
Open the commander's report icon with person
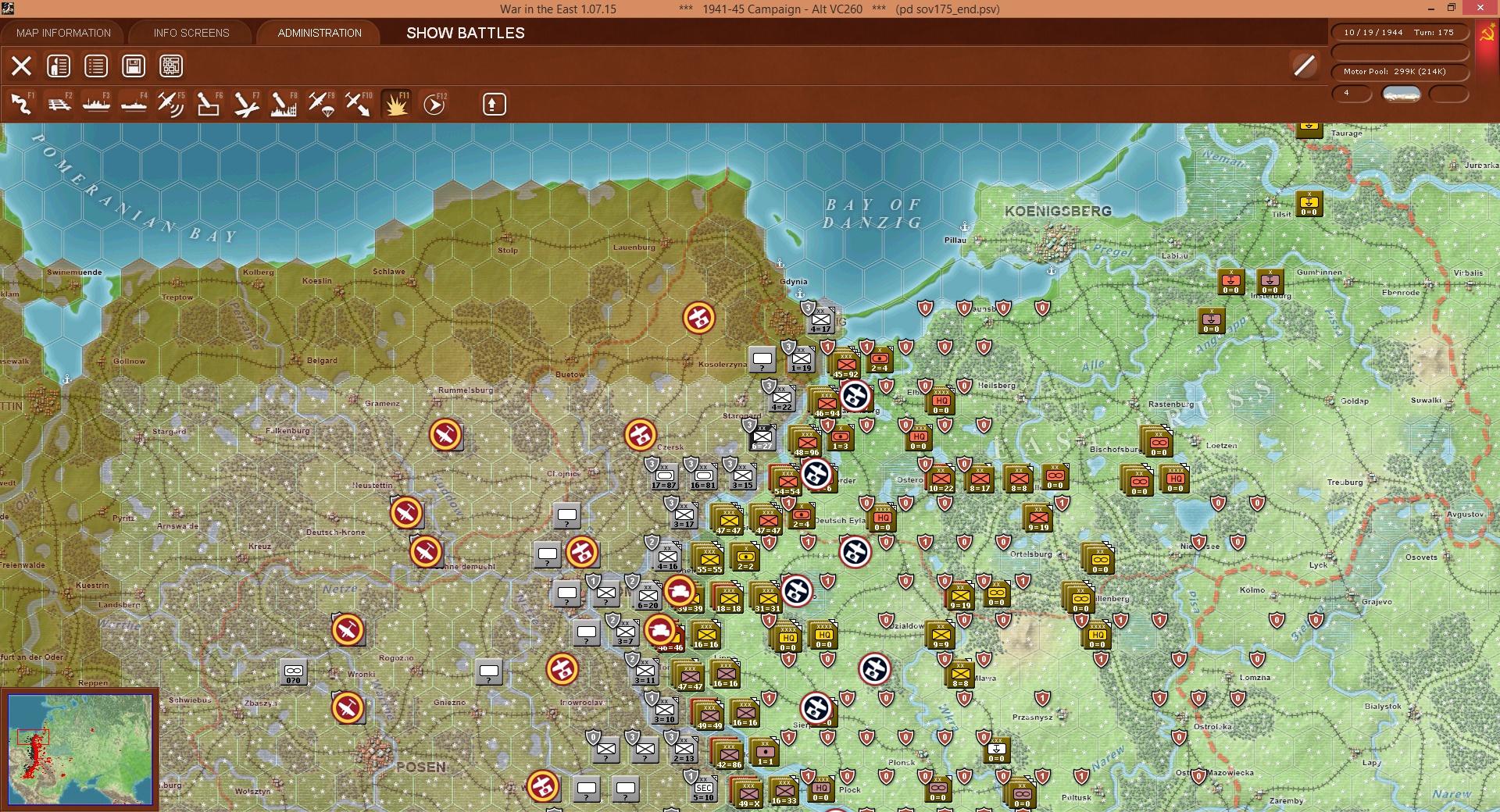click(x=59, y=66)
